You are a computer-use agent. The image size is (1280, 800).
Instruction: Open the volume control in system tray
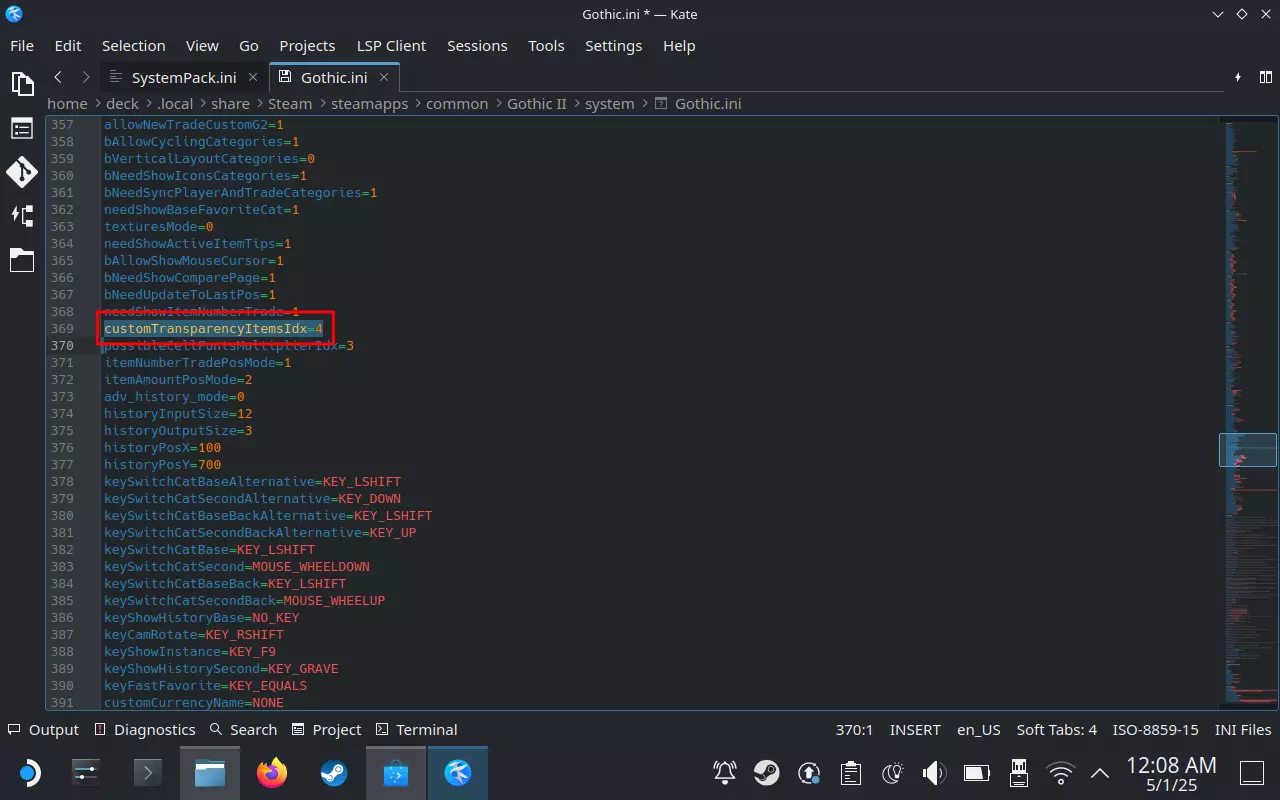tap(934, 773)
